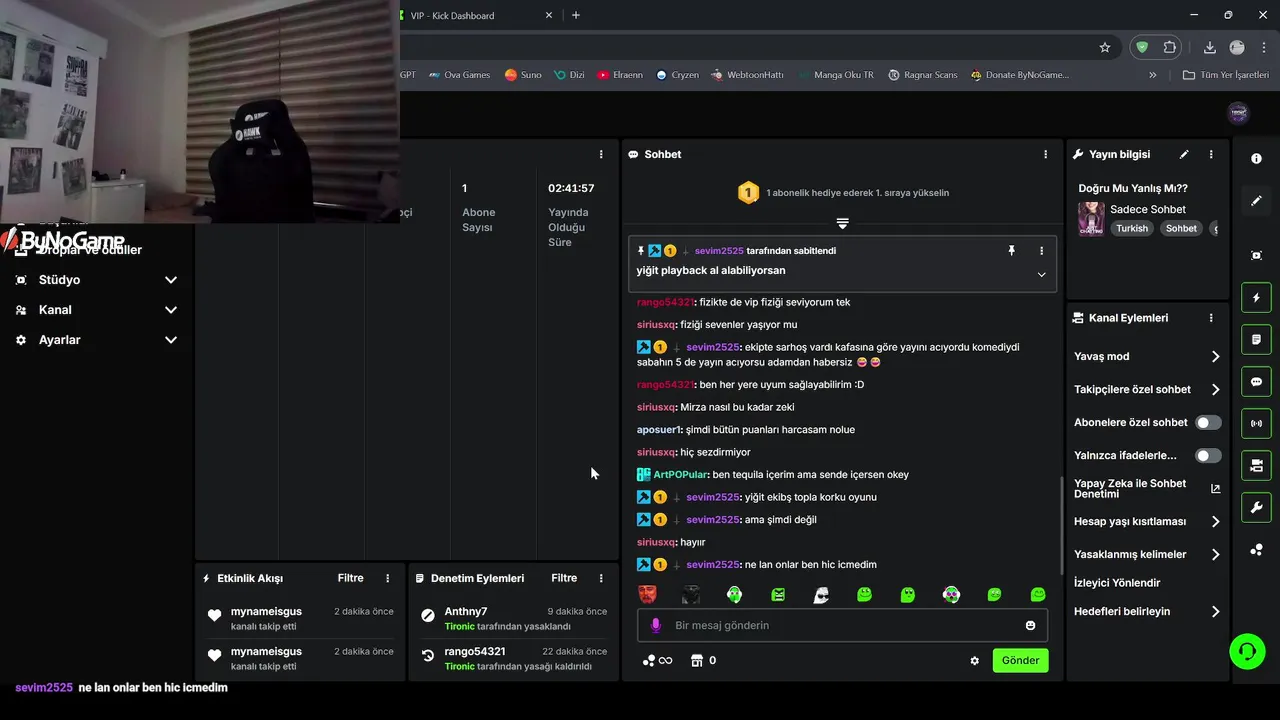The width and height of the screenshot is (1280, 720).
Task: Expand the pinned message chevron
Action: click(1041, 275)
